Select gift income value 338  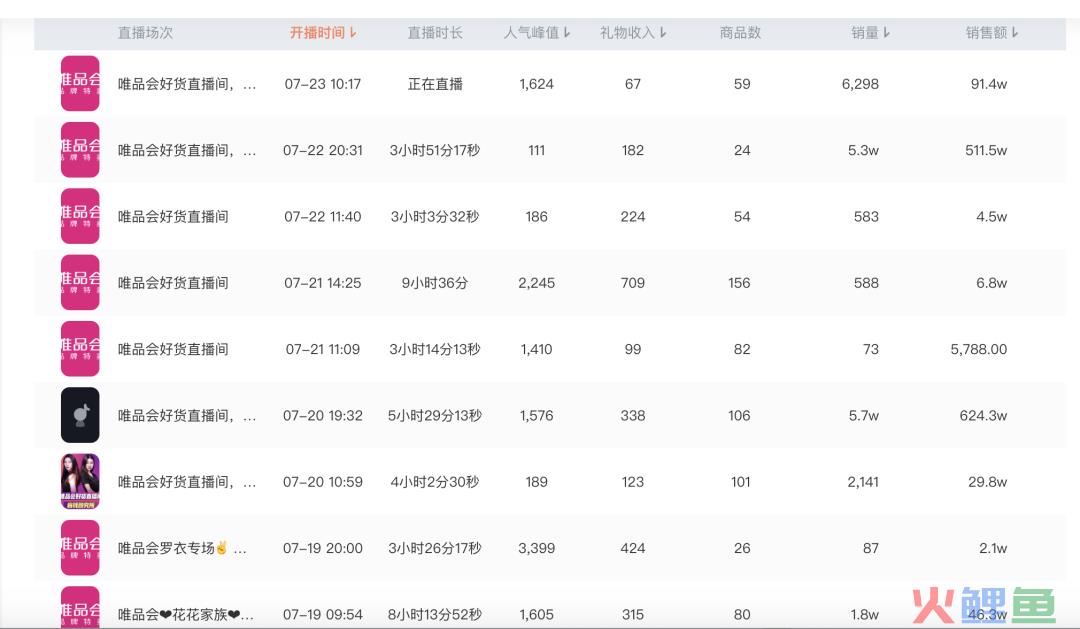click(x=633, y=415)
